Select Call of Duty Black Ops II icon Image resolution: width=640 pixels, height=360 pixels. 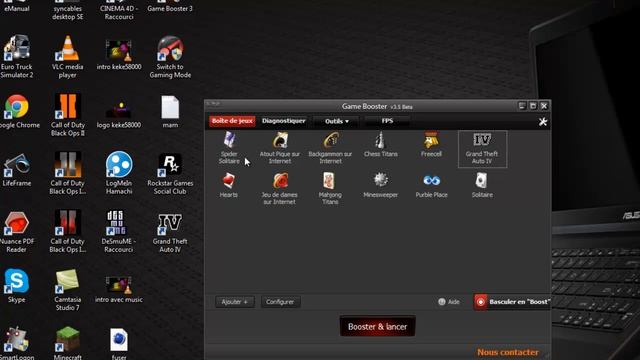(68, 115)
